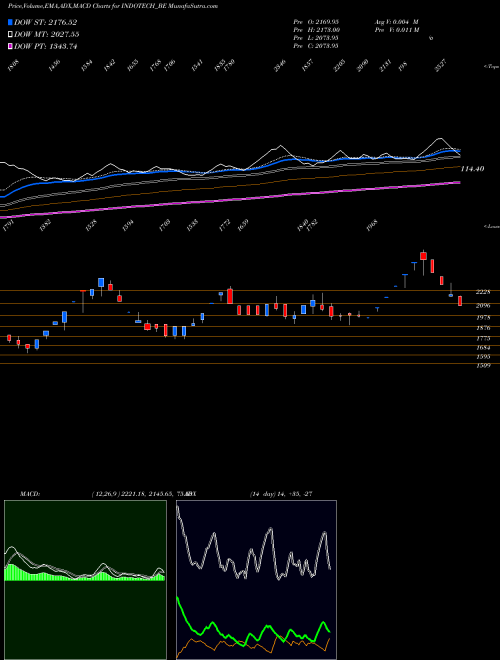Click the Pre O: 2169.95 value
The image size is (500, 660).
tap(316, 22)
